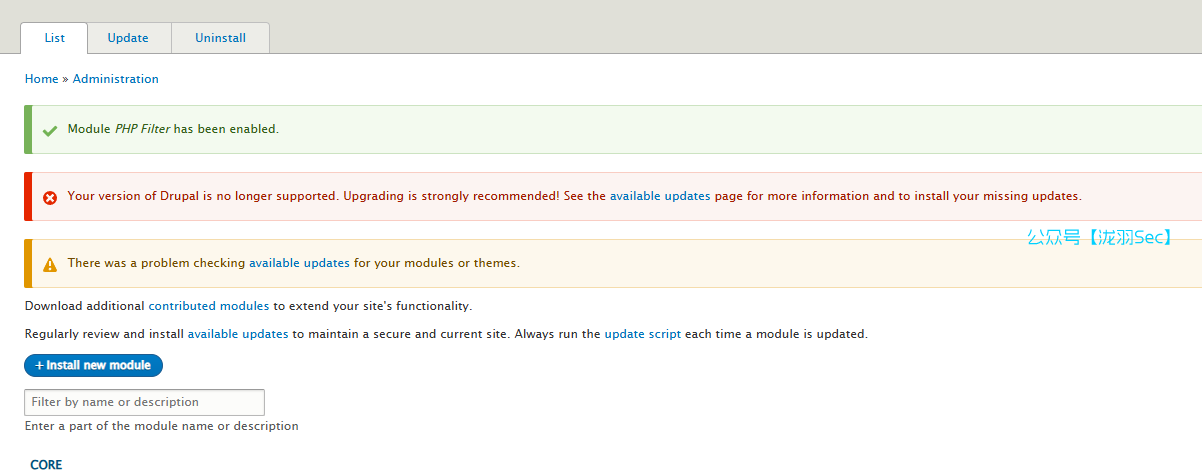This screenshot has height=473, width=1202.
Task: Open the Update tab
Action: click(128, 38)
